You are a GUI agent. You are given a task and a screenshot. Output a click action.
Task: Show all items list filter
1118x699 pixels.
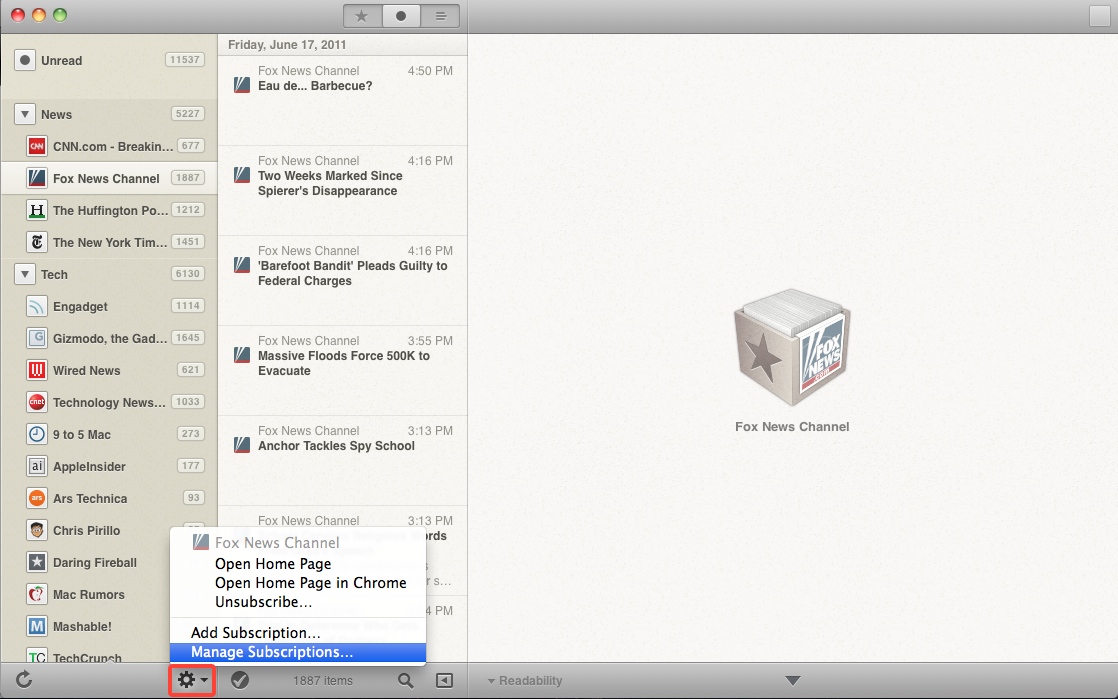(440, 16)
